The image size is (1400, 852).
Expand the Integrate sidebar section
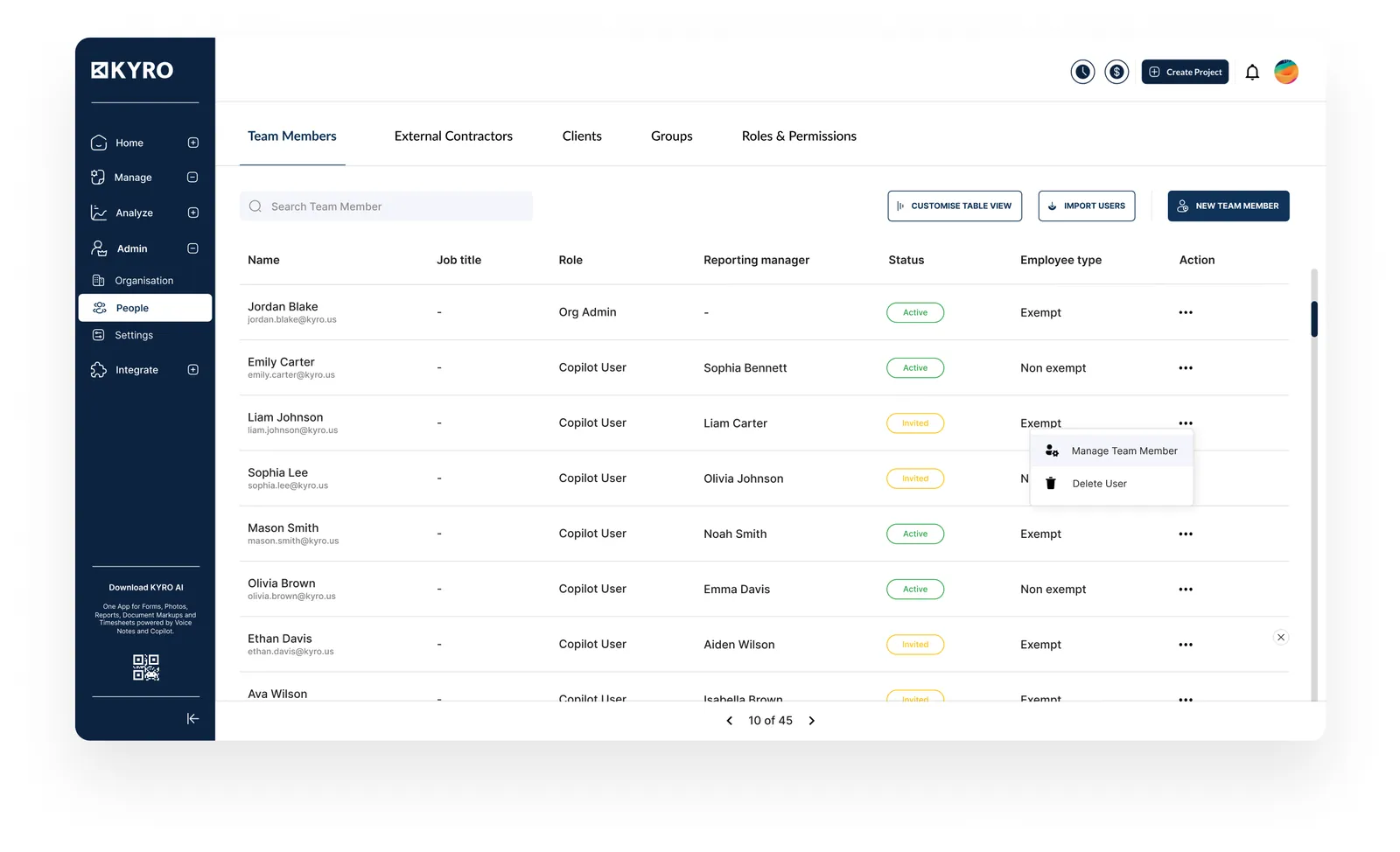193,369
